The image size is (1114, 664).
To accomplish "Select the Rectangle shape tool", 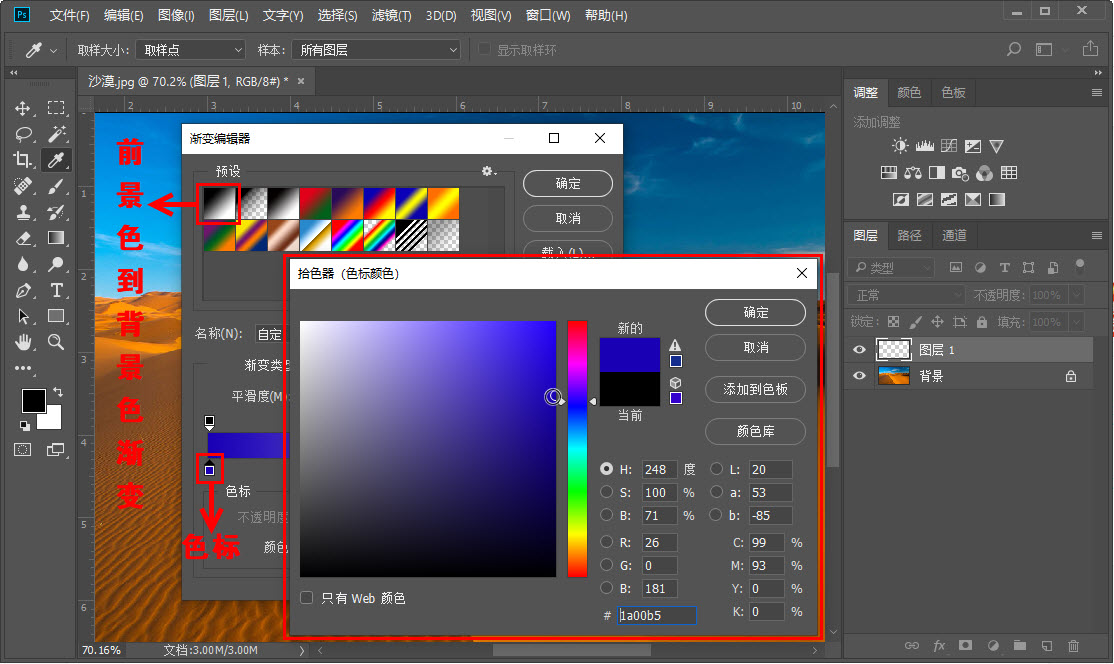I will tap(56, 316).
